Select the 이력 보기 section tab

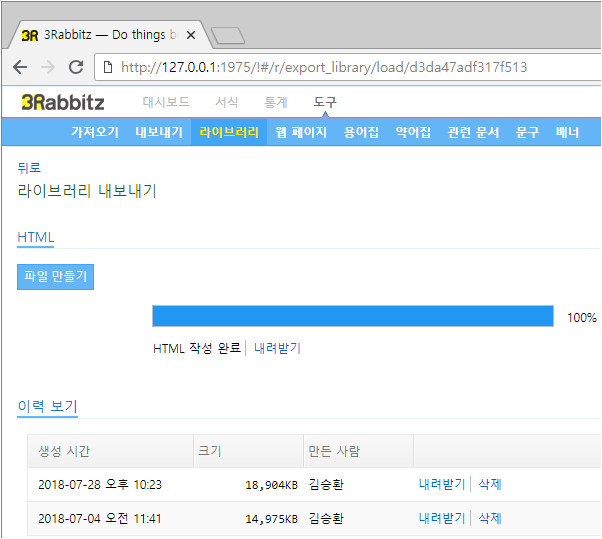(48, 406)
